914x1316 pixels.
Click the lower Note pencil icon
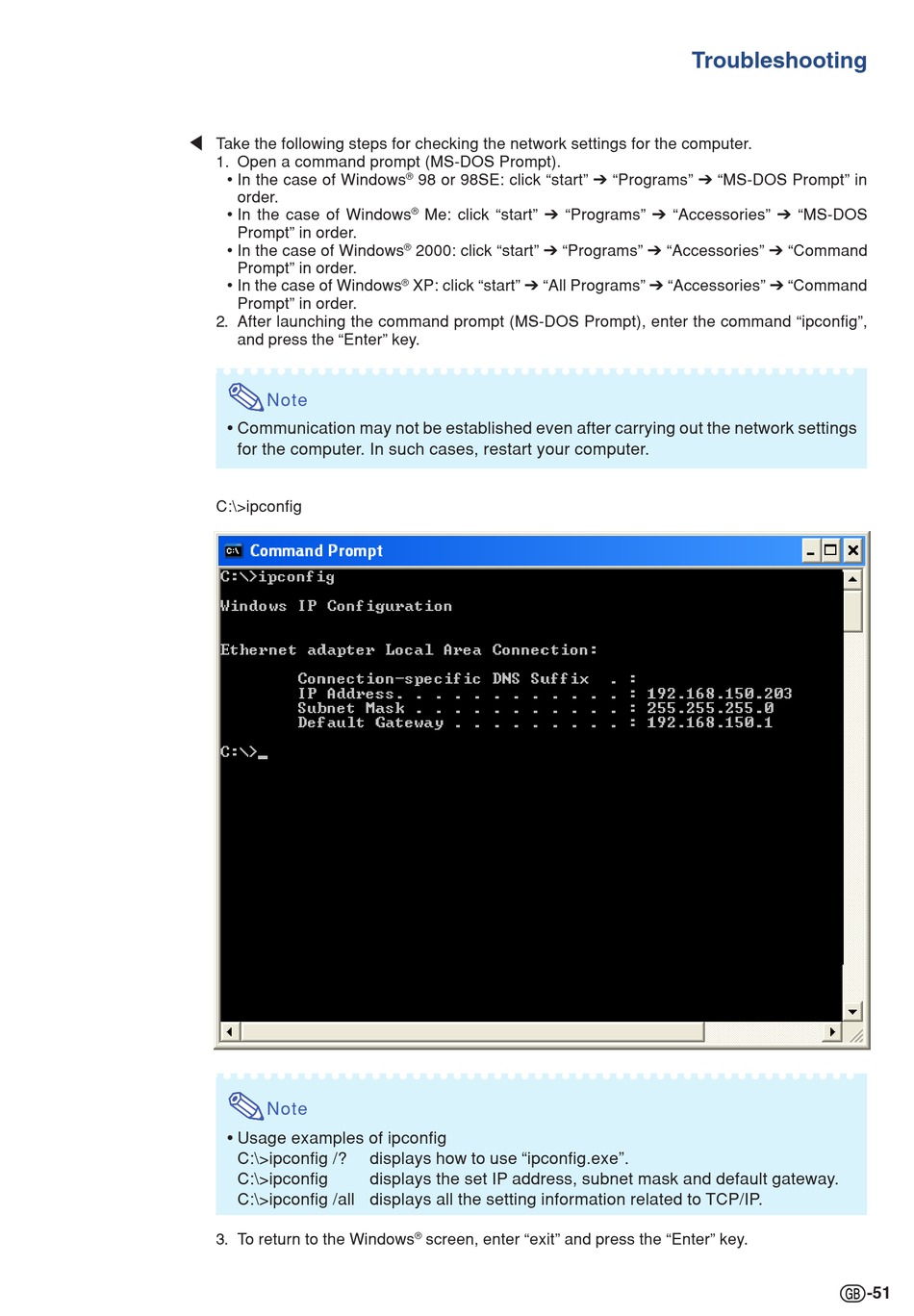245,1106
